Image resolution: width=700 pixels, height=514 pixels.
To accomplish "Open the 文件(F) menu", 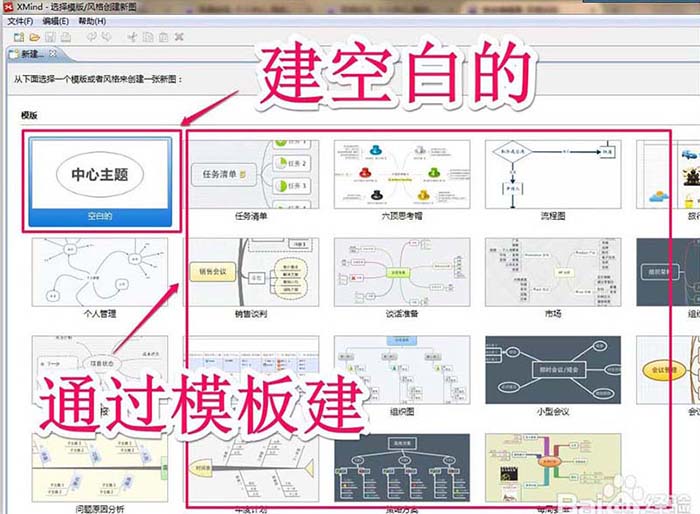I will 20,21.
